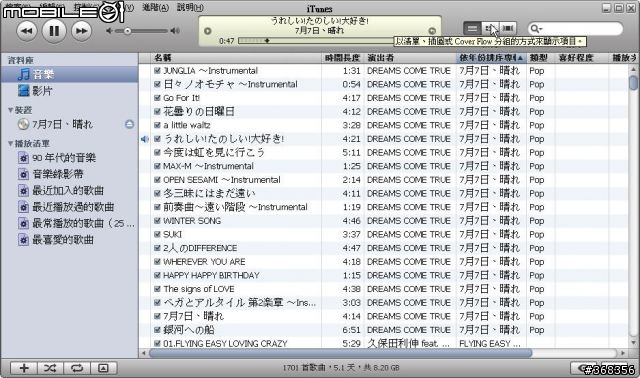The width and height of the screenshot is (640, 378).
Task: Select 銀河への船 song row
Action: click(x=384, y=330)
